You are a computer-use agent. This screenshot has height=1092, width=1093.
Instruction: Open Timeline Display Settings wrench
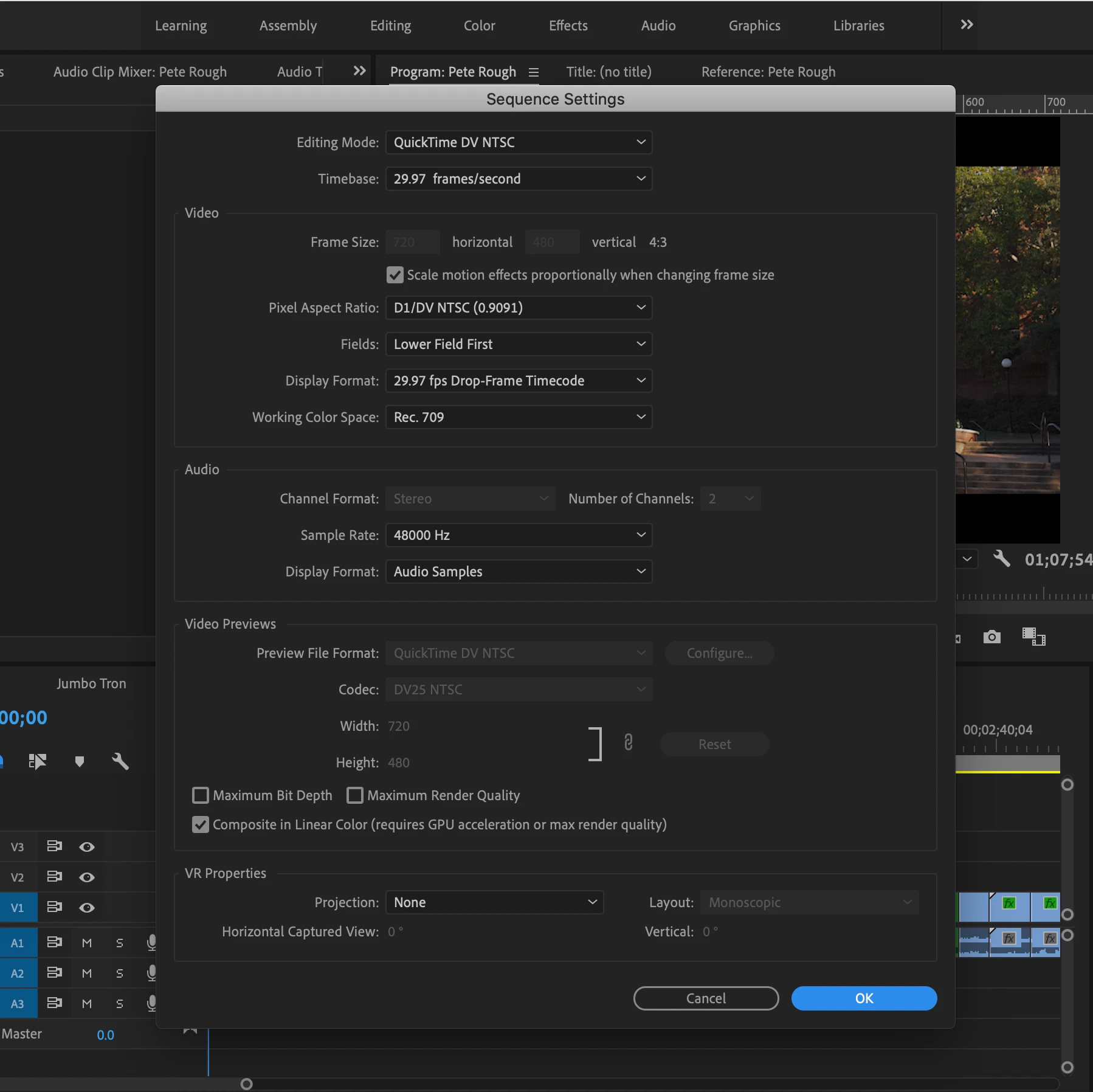pos(120,761)
